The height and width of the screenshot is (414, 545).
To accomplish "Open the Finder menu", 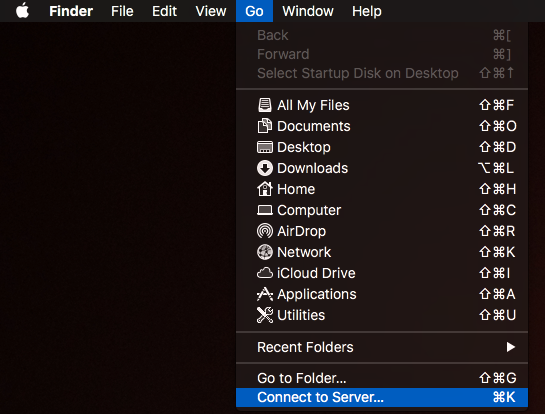I will click(71, 11).
